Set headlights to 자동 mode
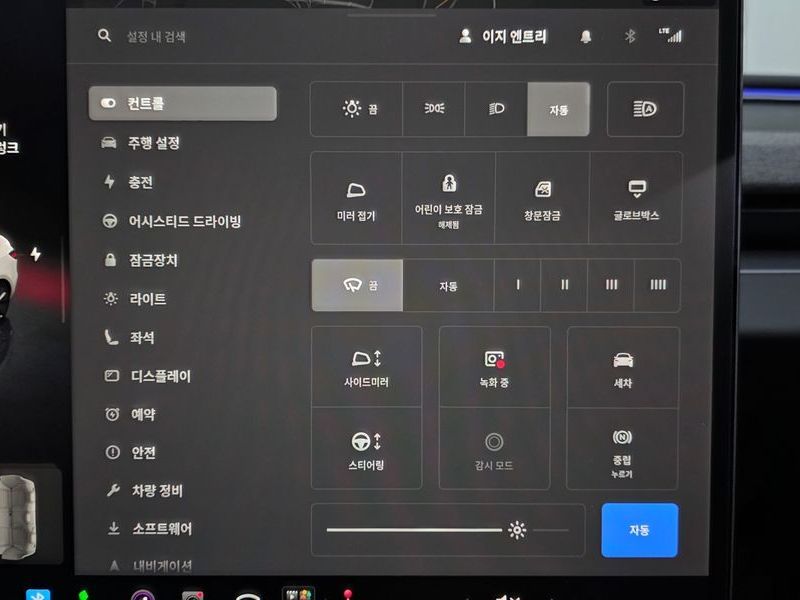Viewport: 800px width, 600px height. point(559,110)
